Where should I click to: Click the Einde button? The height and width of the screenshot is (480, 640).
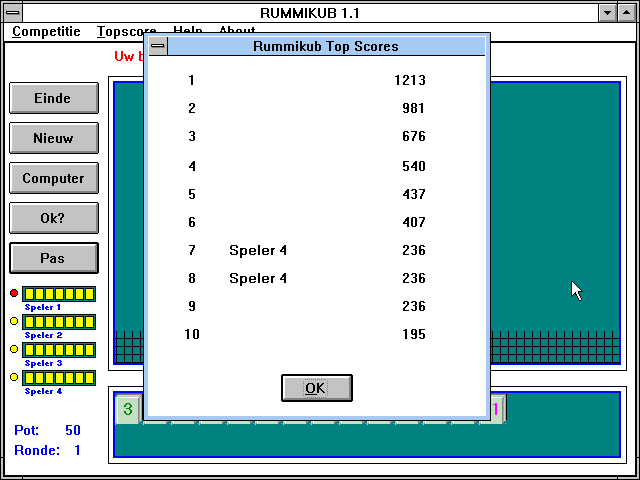pyautogui.click(x=54, y=98)
